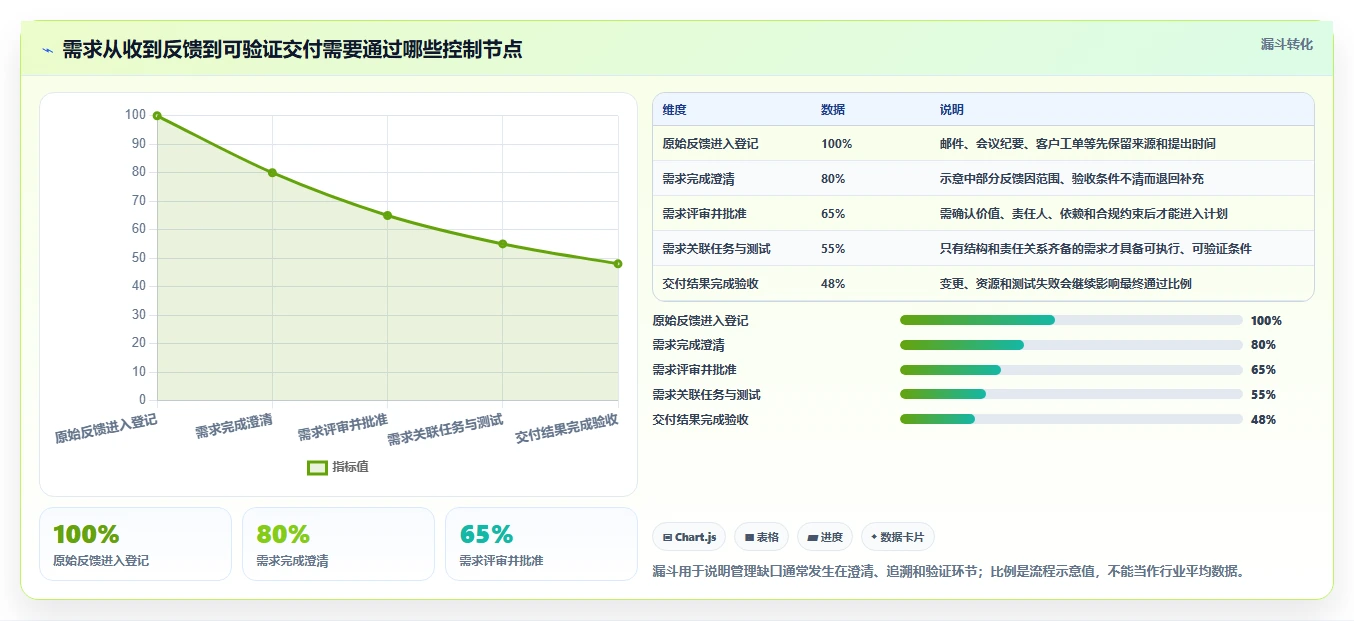Screen dimensions: 1354x621
Task: Select table cell 需求评审并批准
Action: pos(704,214)
